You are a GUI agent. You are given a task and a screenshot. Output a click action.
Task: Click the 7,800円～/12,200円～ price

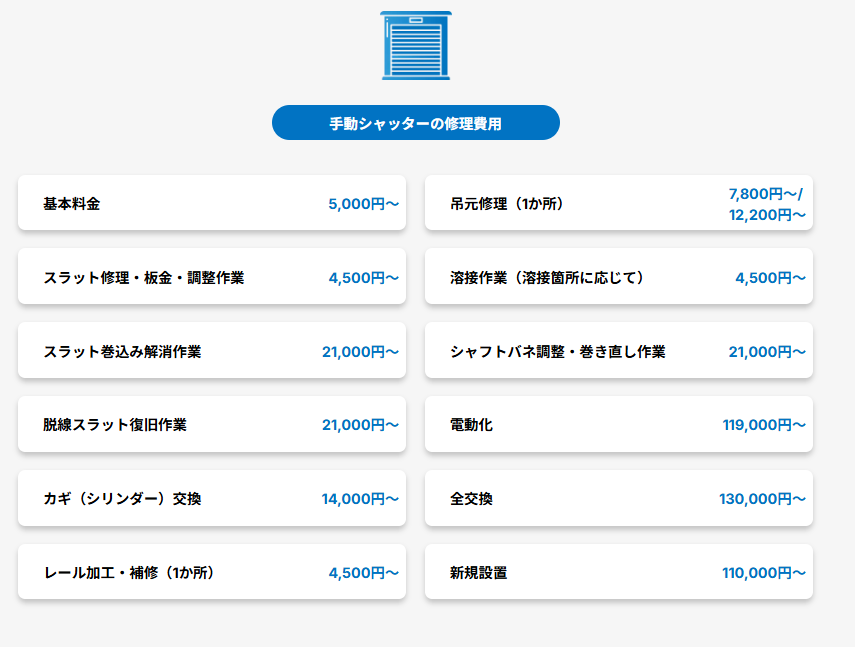[767, 204]
